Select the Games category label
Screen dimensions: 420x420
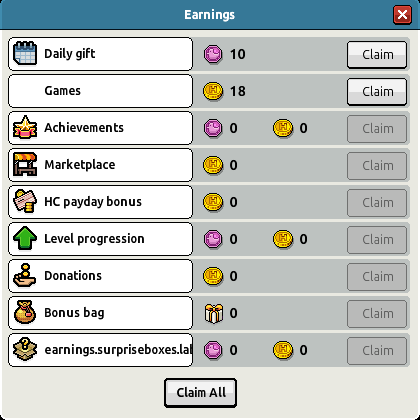[x=63, y=91]
